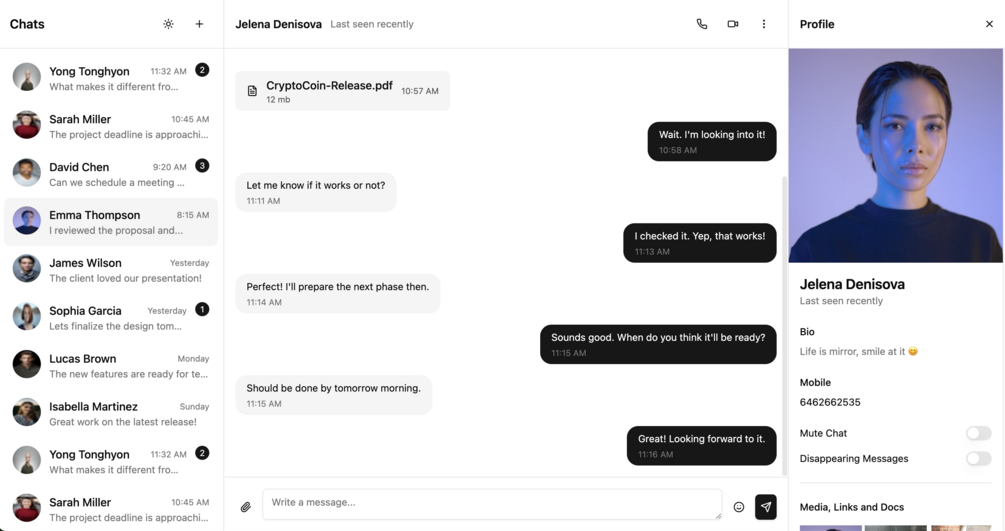Viewport: 1005px width, 531px height.
Task: Toggle the light/dark theme icon
Action: pyautogui.click(x=168, y=24)
